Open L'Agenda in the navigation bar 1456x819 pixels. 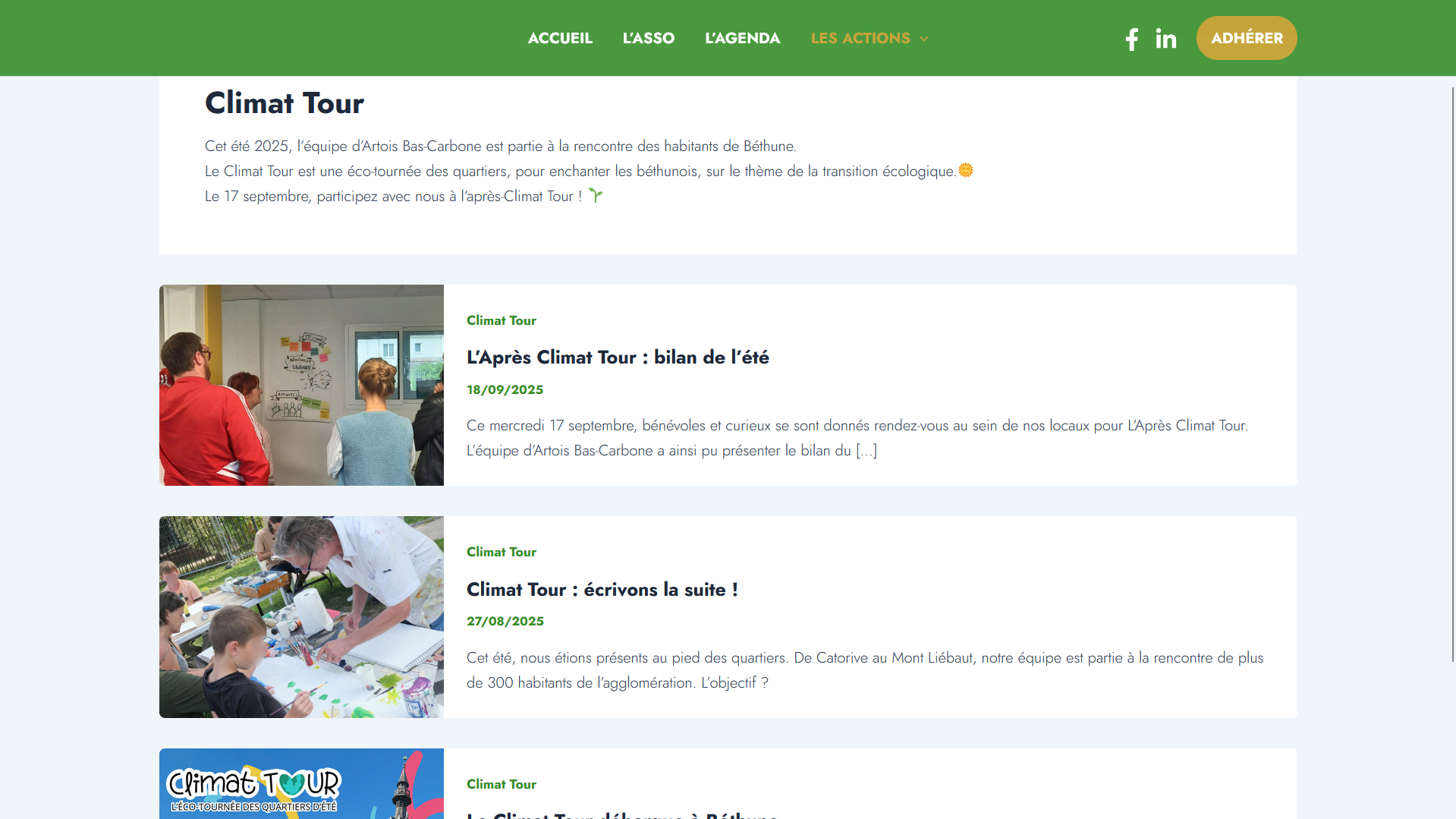(742, 38)
